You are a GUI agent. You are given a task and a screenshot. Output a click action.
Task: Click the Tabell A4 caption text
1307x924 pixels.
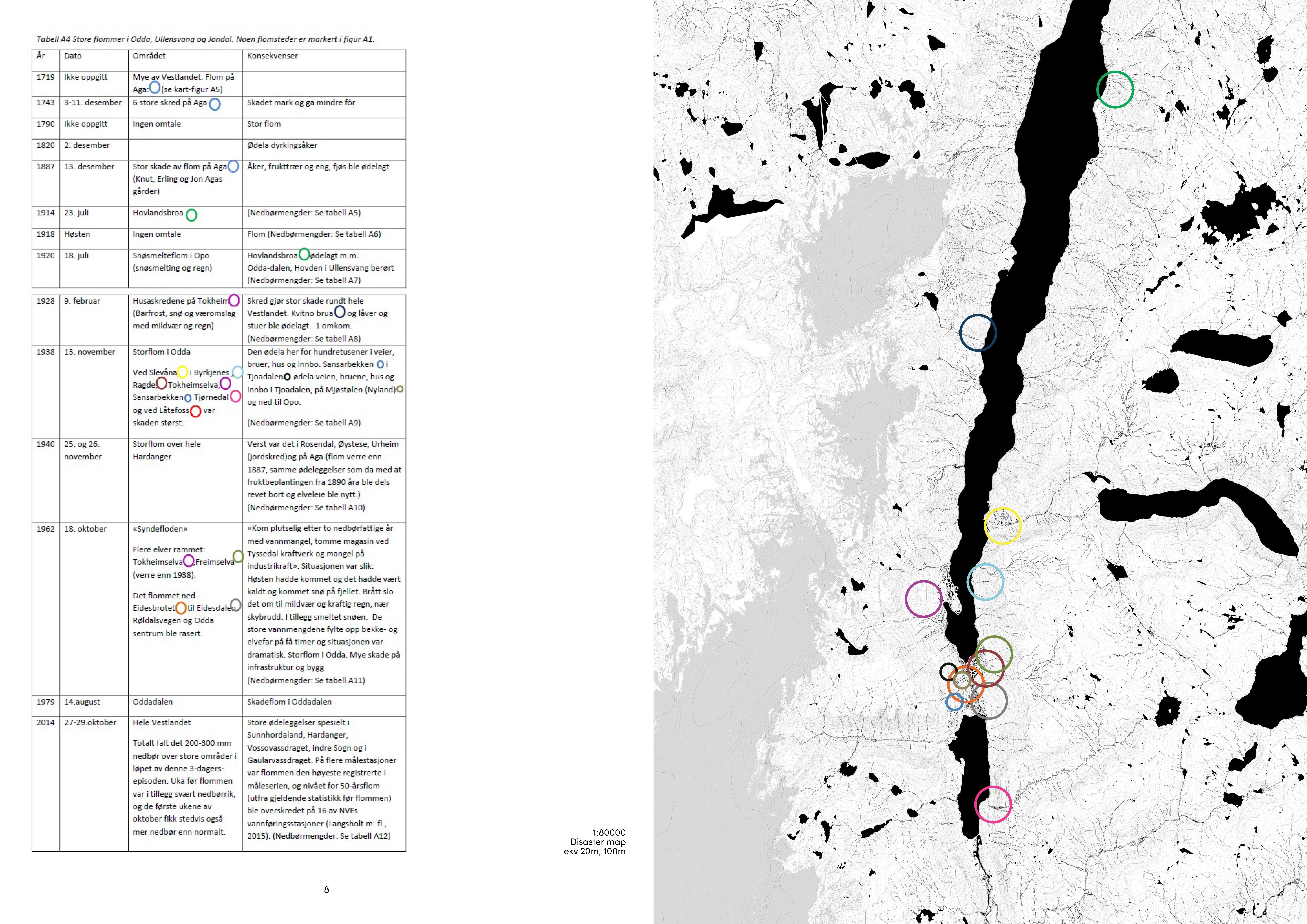point(205,39)
